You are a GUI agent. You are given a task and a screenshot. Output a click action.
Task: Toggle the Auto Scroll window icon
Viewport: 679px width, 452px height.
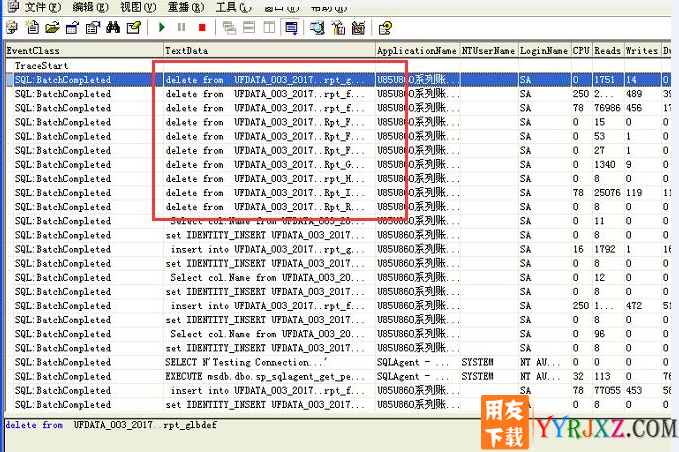291,28
